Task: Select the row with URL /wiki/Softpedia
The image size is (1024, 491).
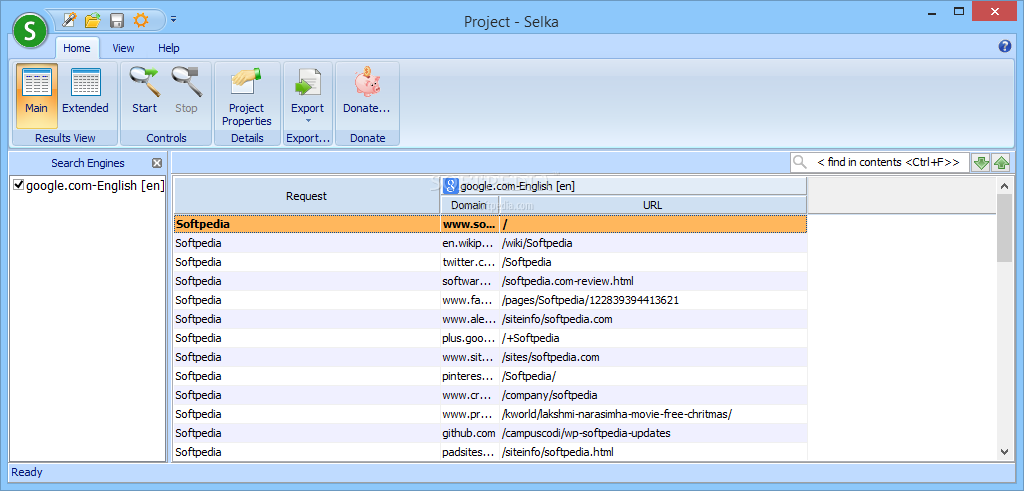Action: point(490,243)
